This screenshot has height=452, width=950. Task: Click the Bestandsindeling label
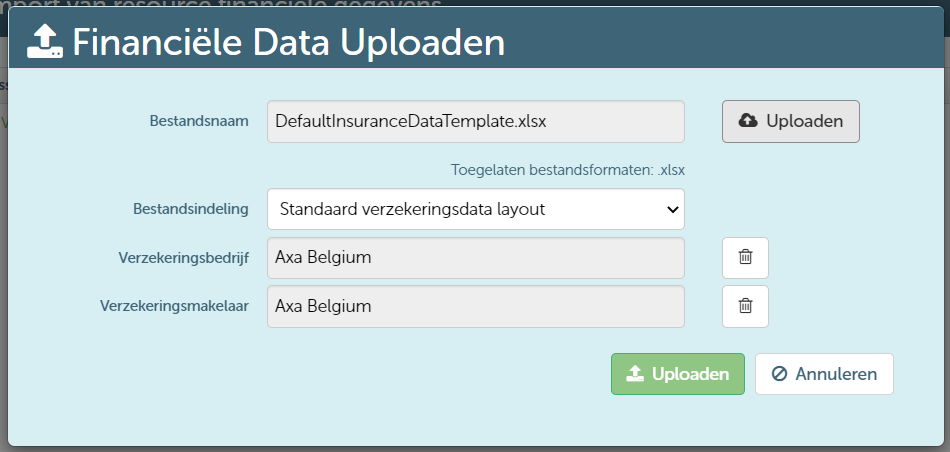pyautogui.click(x=190, y=210)
